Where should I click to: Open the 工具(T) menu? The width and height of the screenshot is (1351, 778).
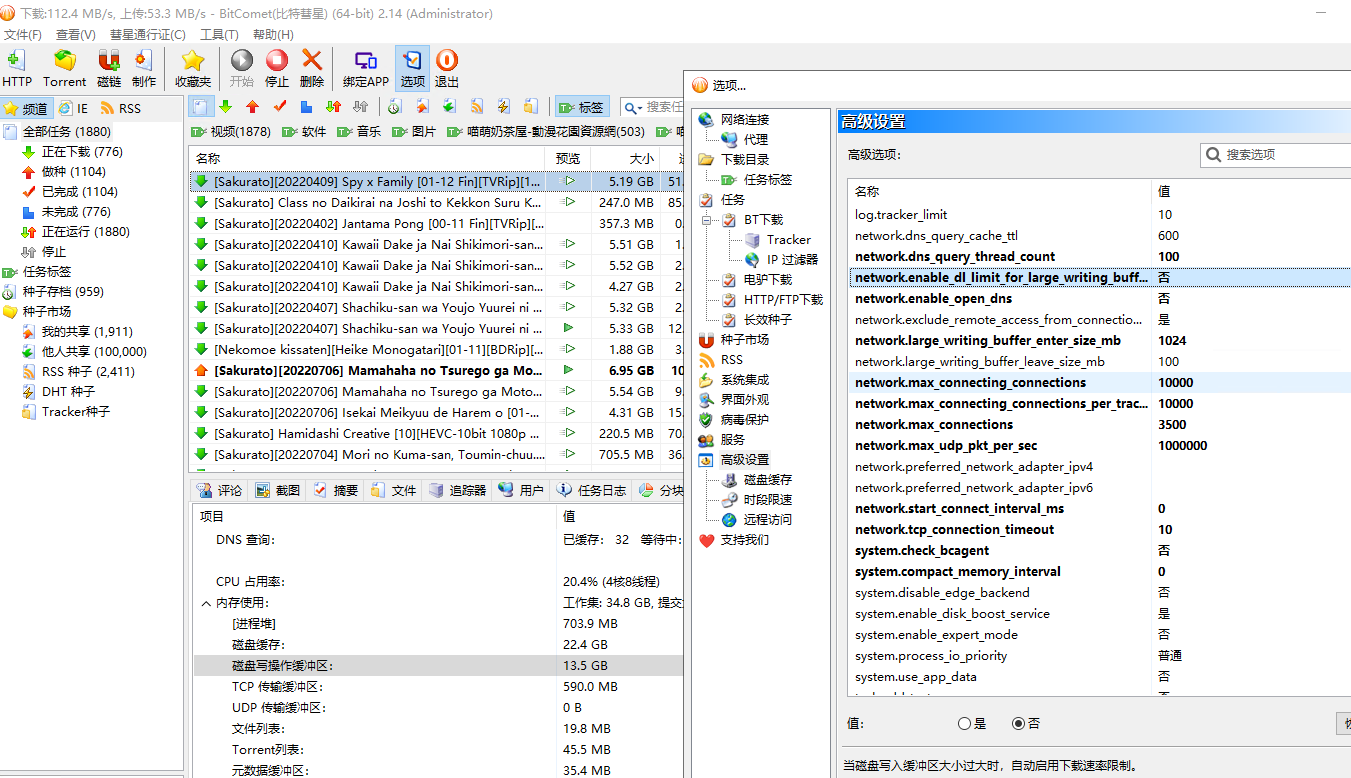click(x=219, y=34)
